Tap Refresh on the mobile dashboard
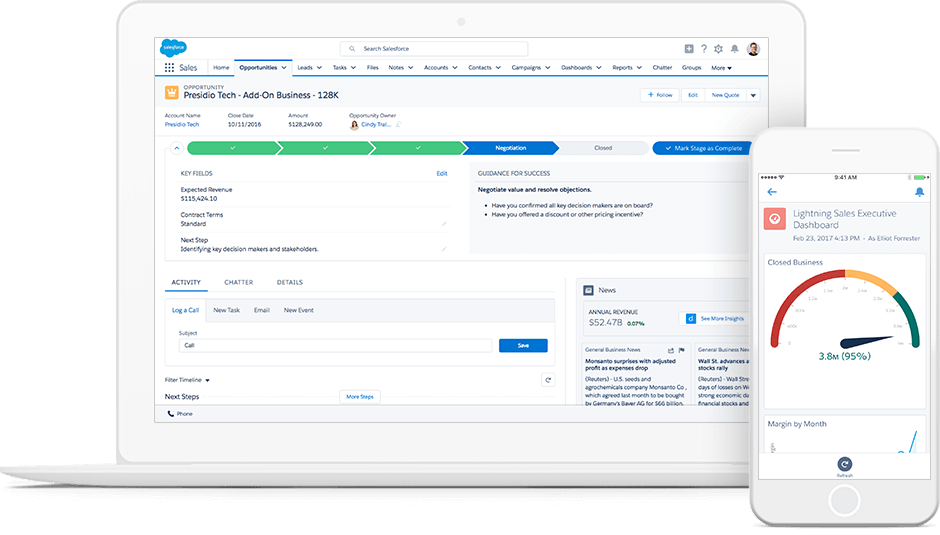The width and height of the screenshot is (940, 535). 845,466
